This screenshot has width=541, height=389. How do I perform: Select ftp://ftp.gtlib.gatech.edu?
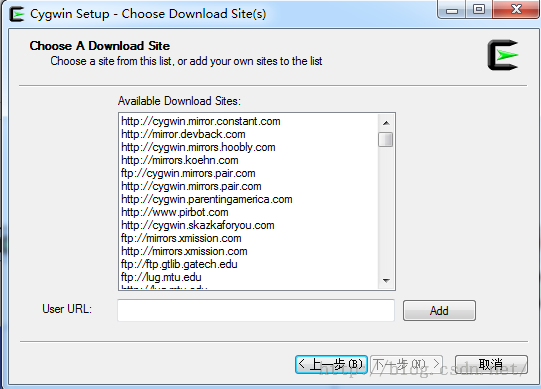click(x=179, y=264)
